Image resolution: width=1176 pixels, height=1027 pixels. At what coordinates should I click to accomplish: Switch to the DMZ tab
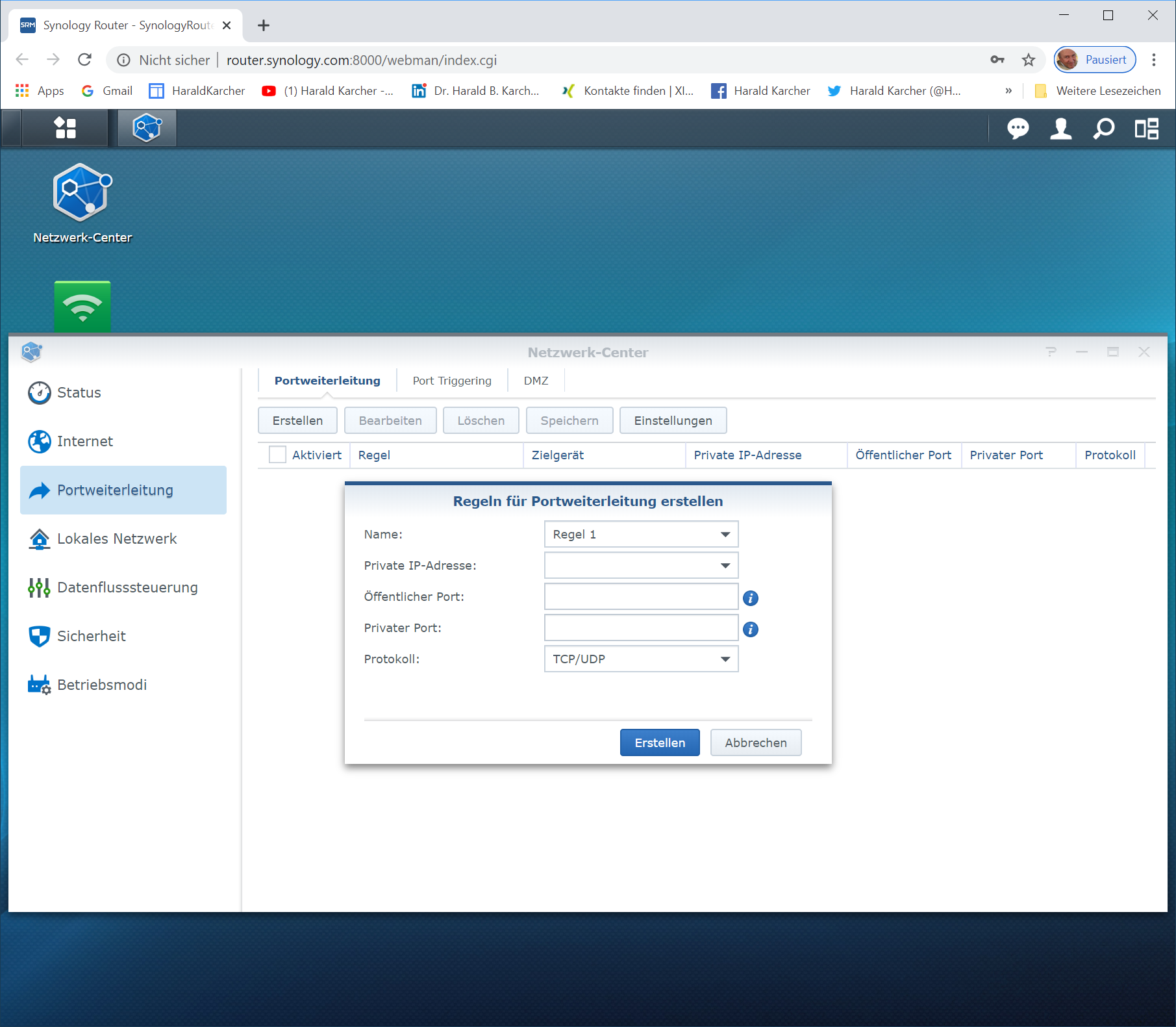click(x=536, y=381)
